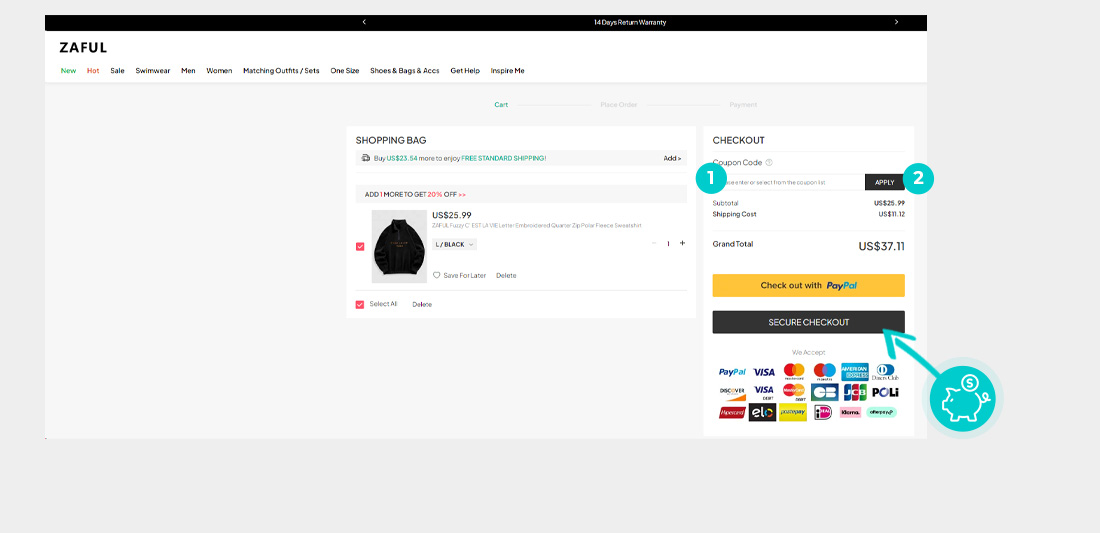Image resolution: width=1100 pixels, height=533 pixels.
Task: Open the Swimwear menu
Action: [153, 71]
